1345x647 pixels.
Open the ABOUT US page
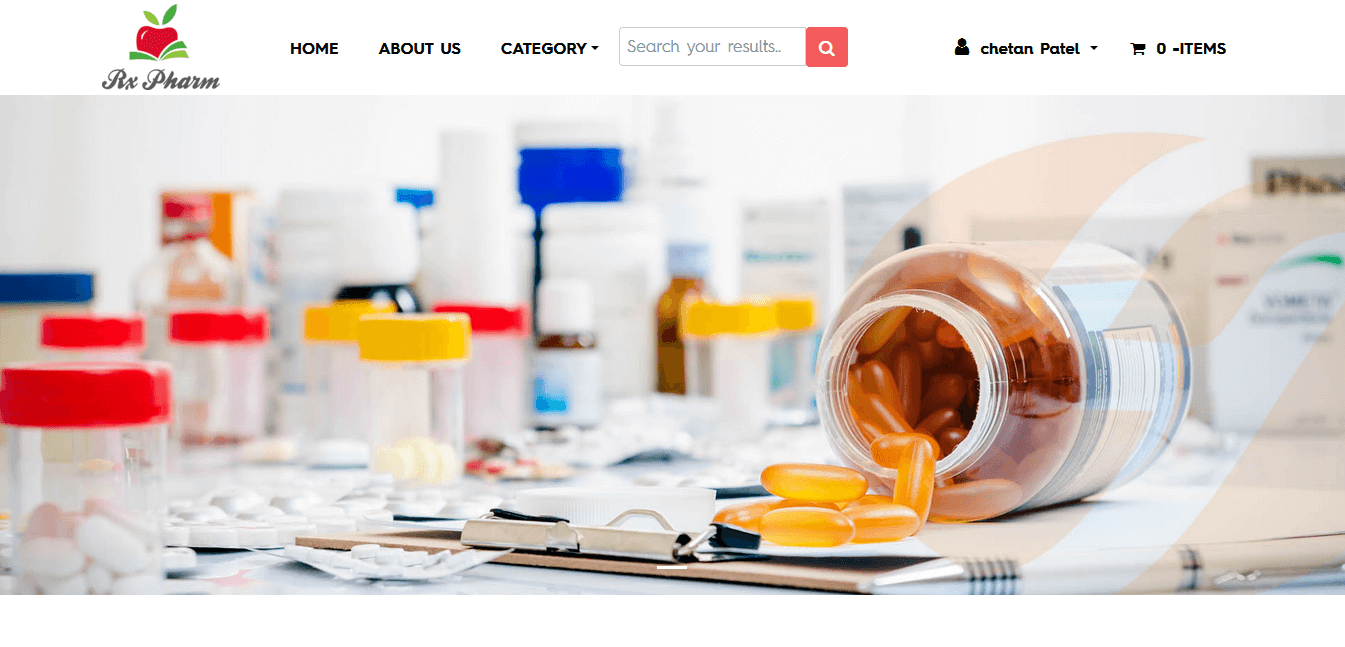tap(420, 48)
